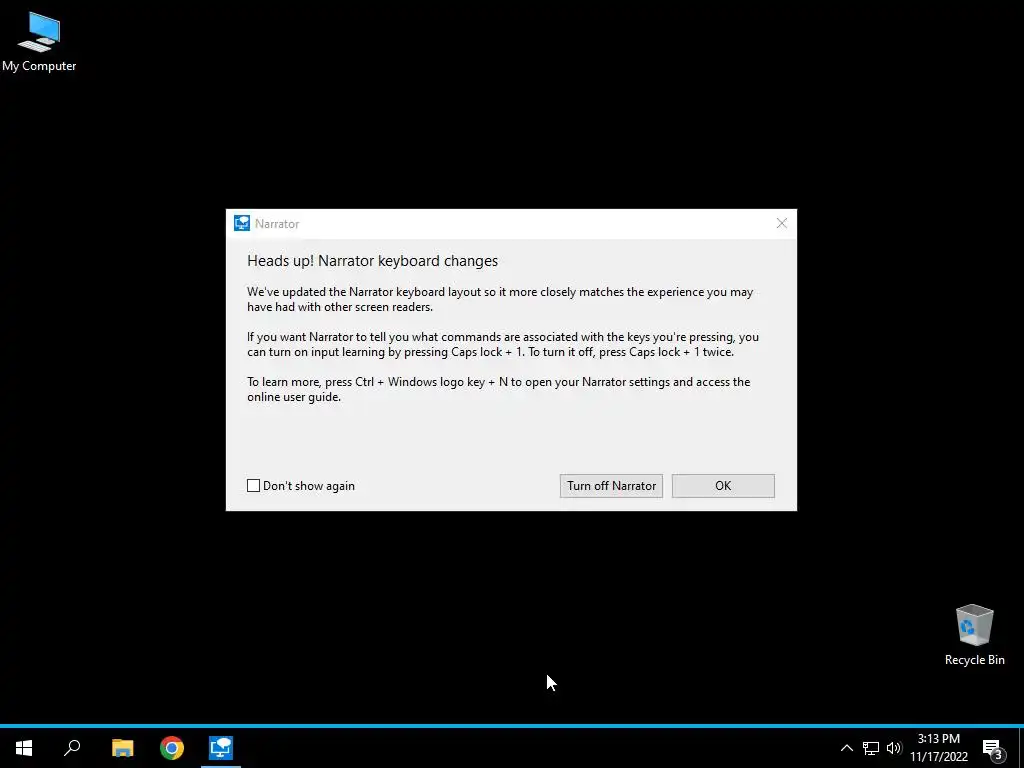Confirm the Narrator dialog with OK
This screenshot has width=1024, height=768.
coord(723,486)
